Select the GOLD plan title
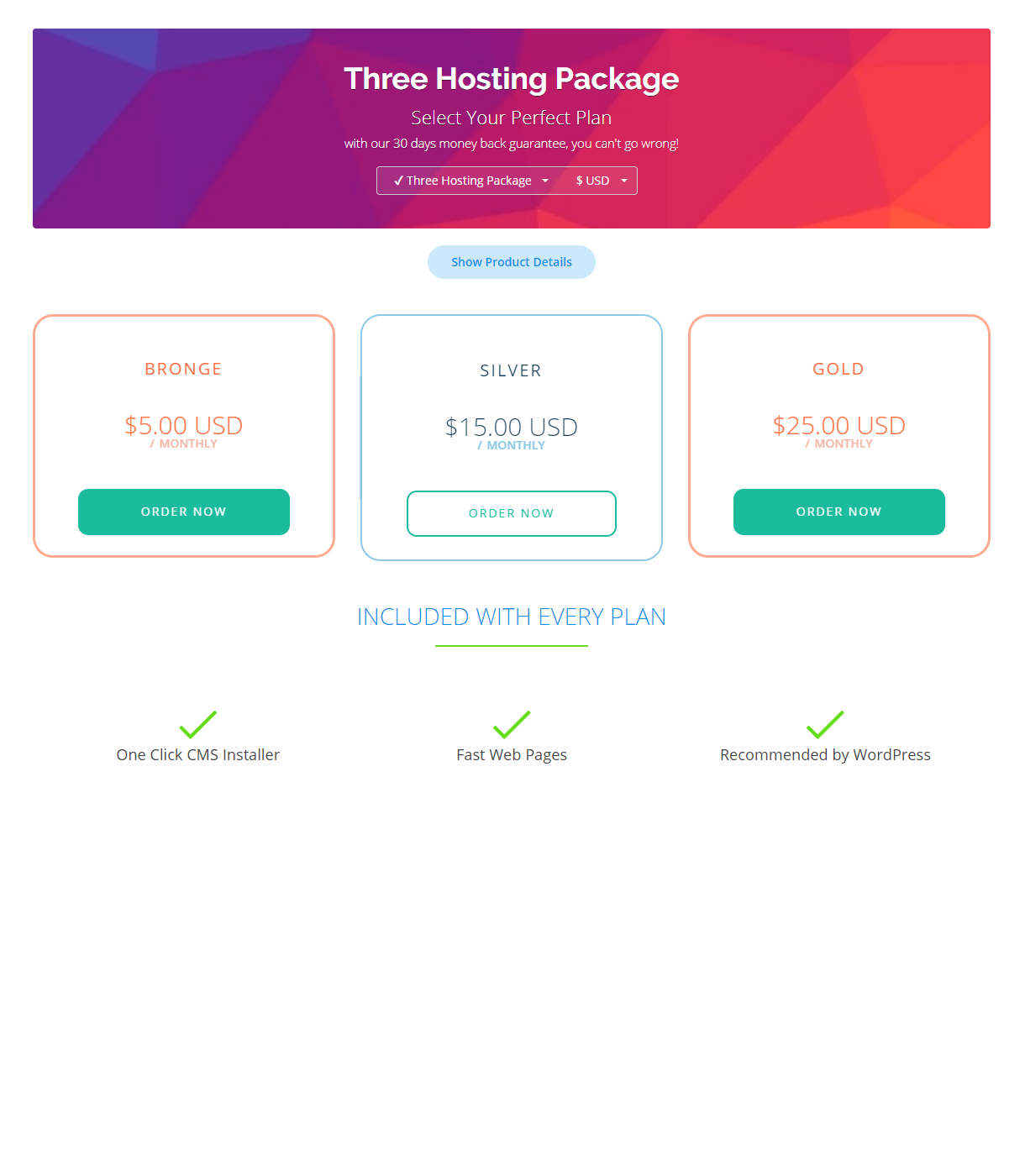 pos(839,369)
